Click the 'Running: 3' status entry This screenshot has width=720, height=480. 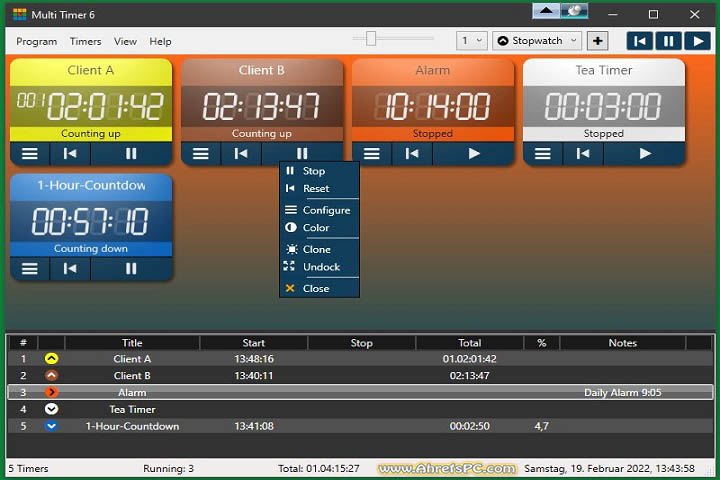[169, 469]
